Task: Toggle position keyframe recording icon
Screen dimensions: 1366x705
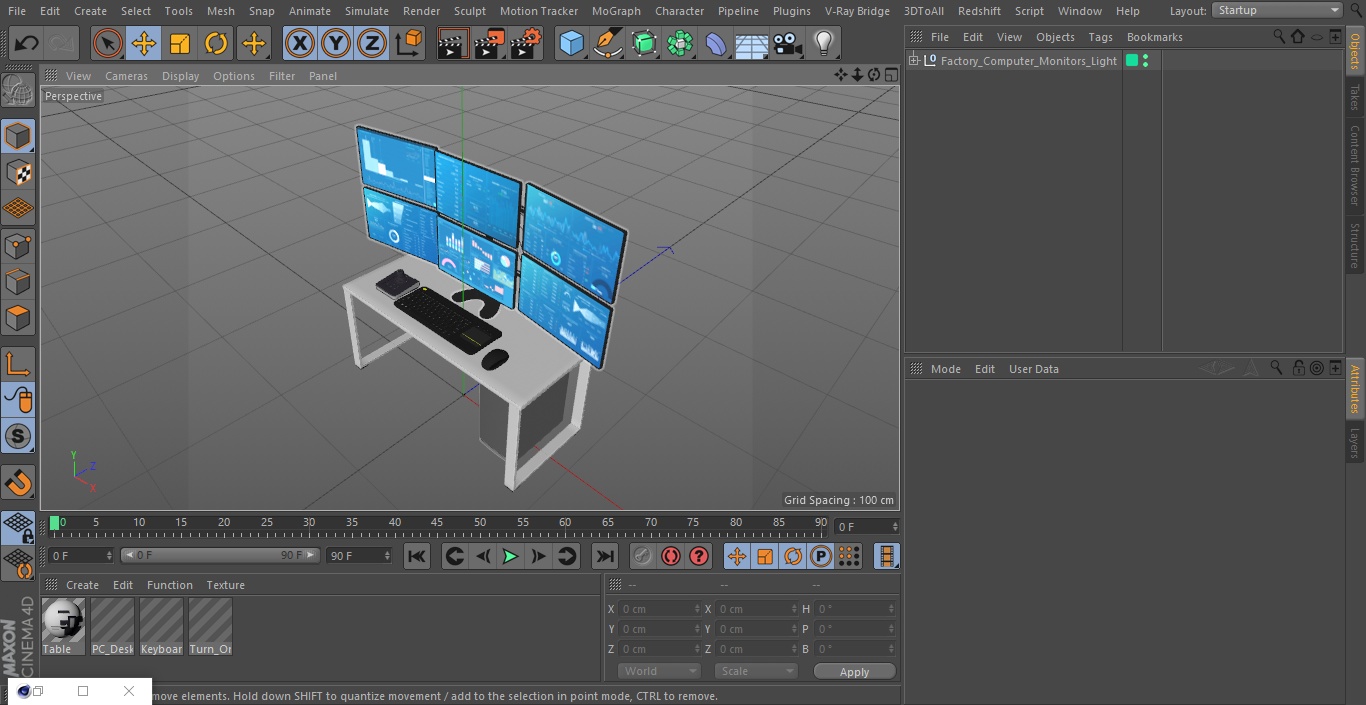Action: click(737, 556)
